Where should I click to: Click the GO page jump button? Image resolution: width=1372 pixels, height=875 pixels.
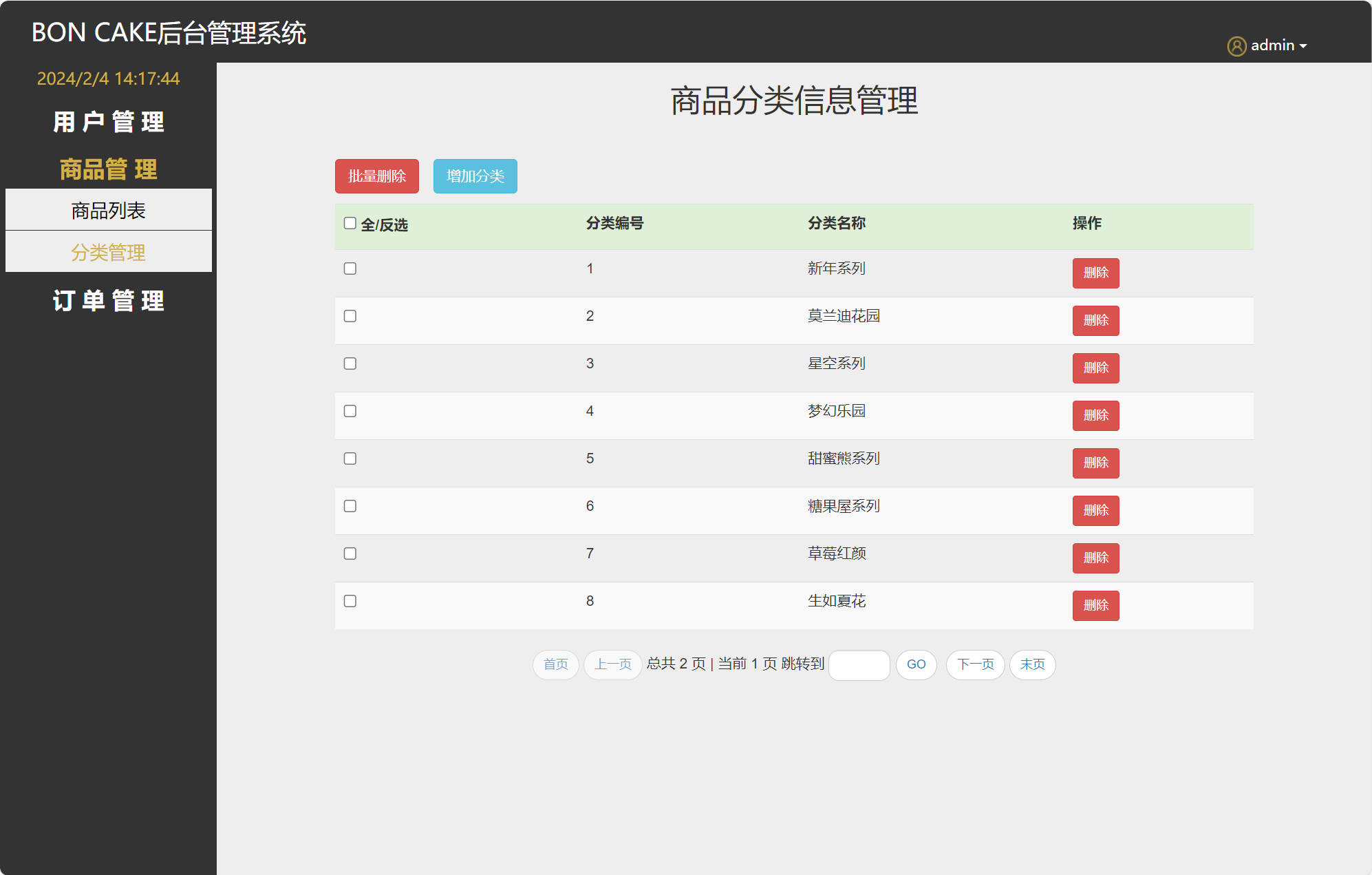[x=916, y=664]
